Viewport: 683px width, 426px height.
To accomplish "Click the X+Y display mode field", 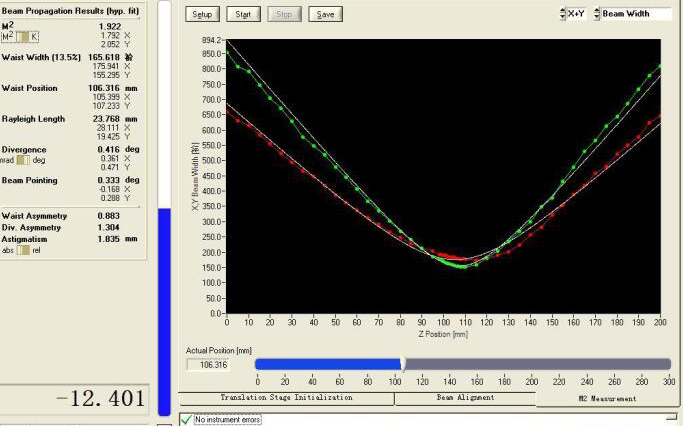I will click(x=578, y=14).
